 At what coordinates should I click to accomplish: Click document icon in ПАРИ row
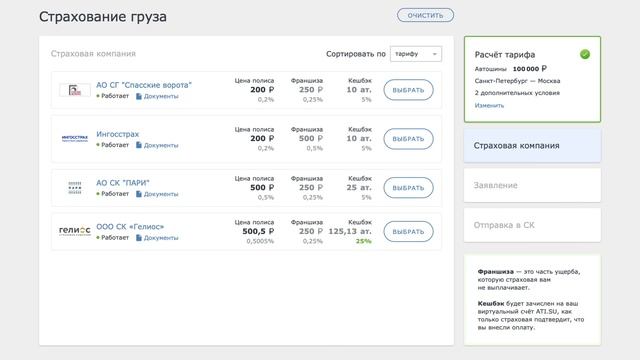pyautogui.click(x=139, y=194)
